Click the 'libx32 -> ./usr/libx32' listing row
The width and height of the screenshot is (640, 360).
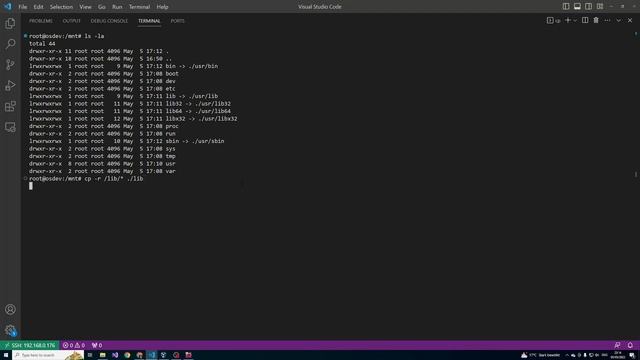(133, 119)
